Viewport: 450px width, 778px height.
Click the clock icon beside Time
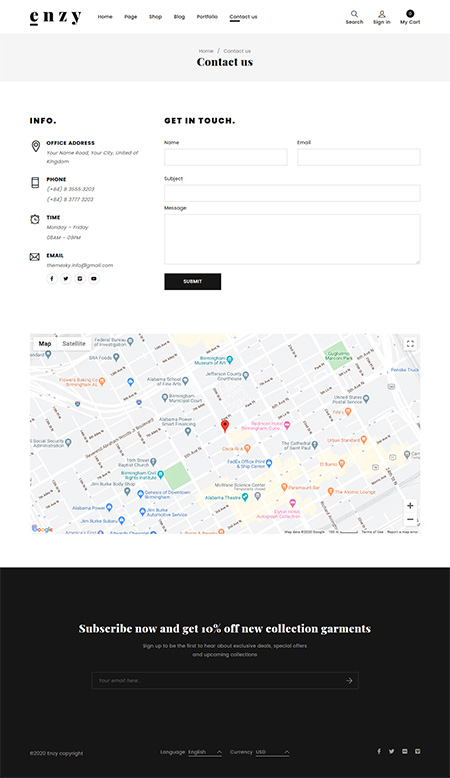[x=35, y=219]
